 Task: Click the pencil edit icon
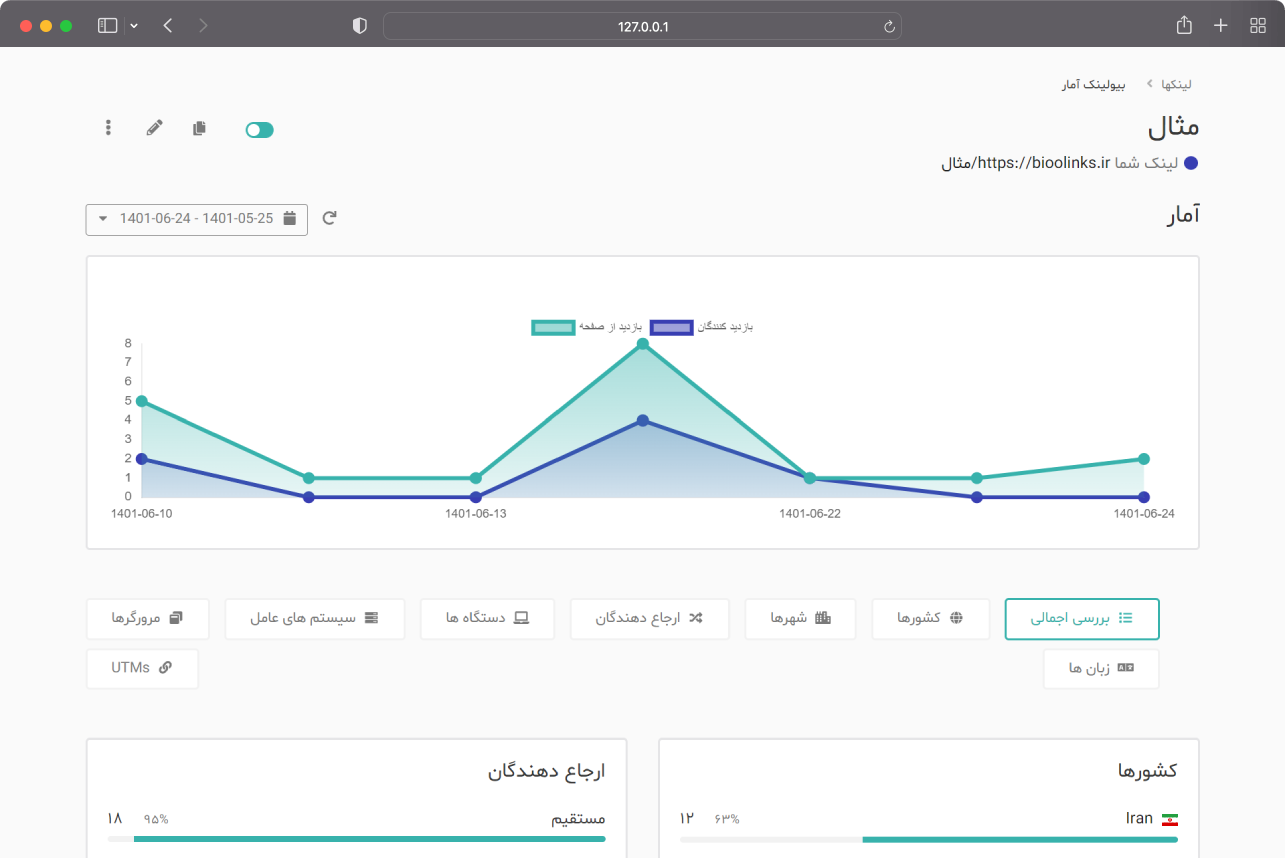154,128
